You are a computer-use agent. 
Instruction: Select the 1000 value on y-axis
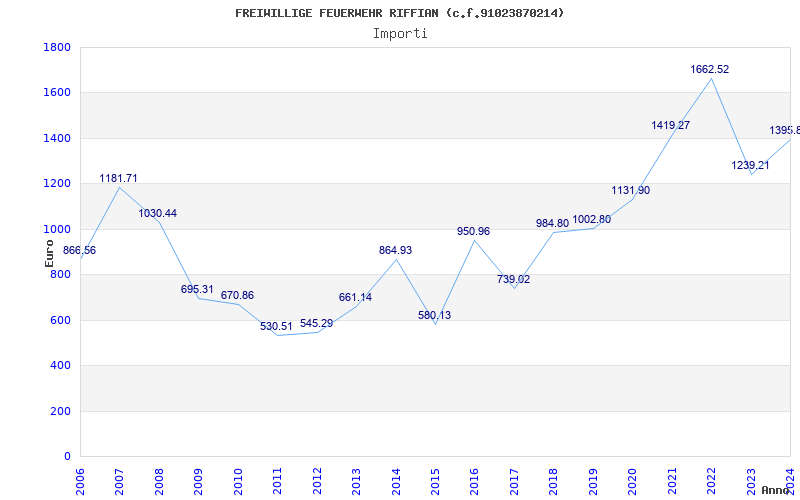pyautogui.click(x=57, y=229)
